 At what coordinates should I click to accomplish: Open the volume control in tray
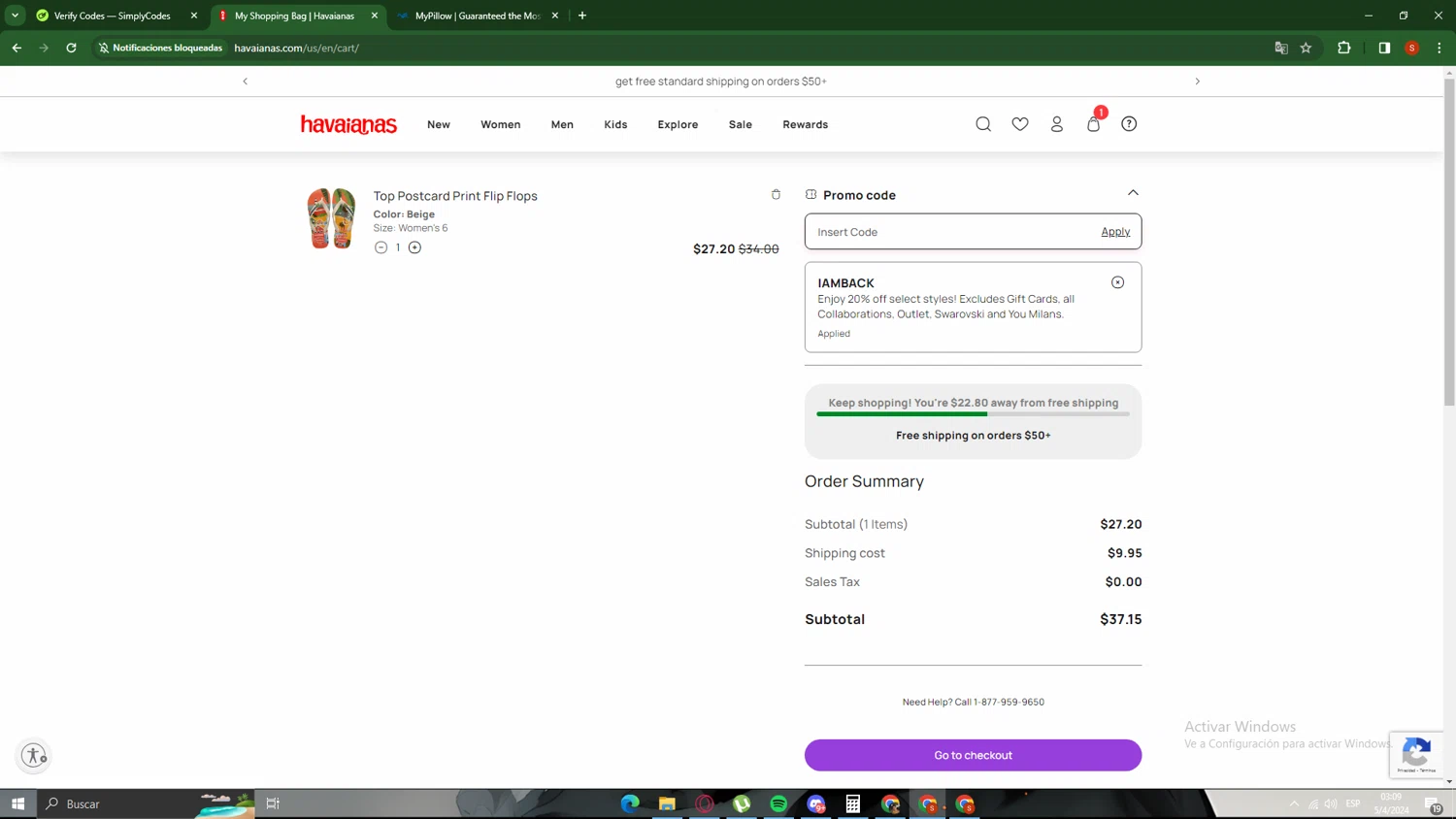coord(1331,803)
